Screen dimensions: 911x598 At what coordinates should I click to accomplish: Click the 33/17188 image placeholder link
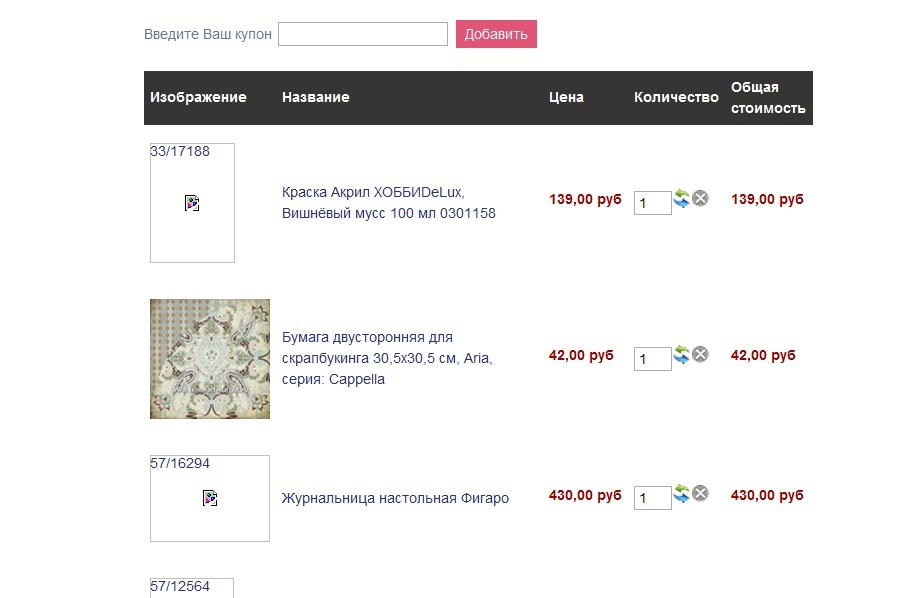point(192,203)
